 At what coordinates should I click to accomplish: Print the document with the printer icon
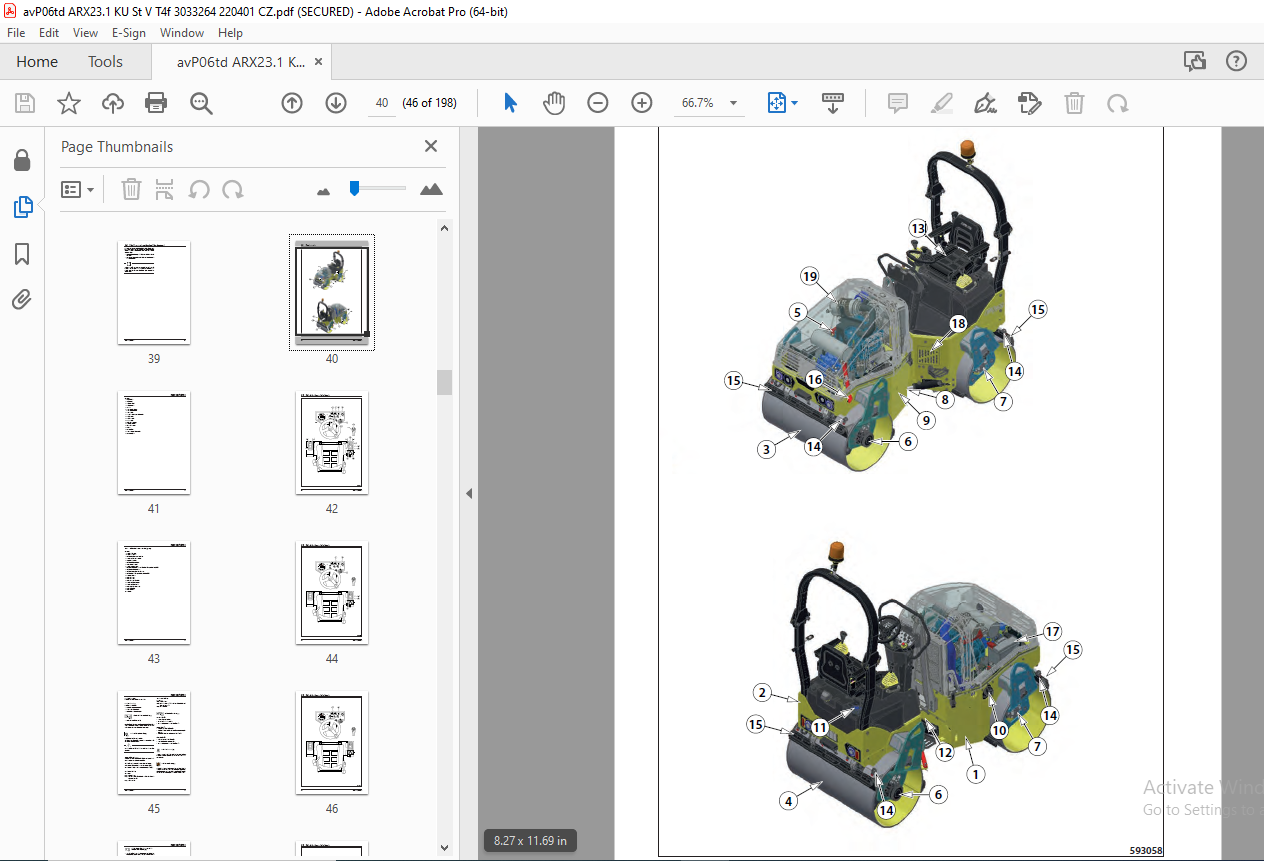tap(156, 103)
